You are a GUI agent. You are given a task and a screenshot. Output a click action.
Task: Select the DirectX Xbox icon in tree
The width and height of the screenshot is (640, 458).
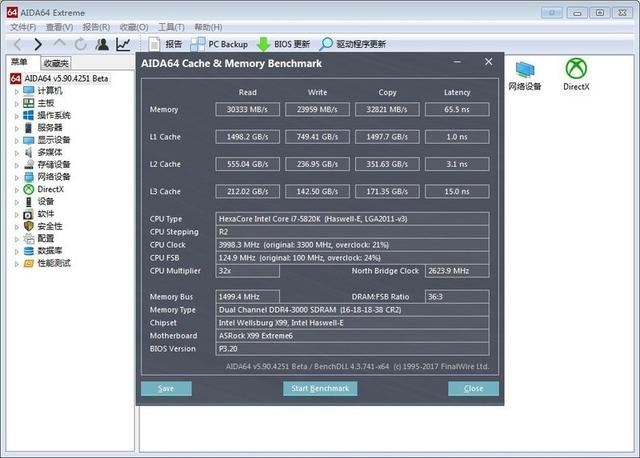click(29, 189)
